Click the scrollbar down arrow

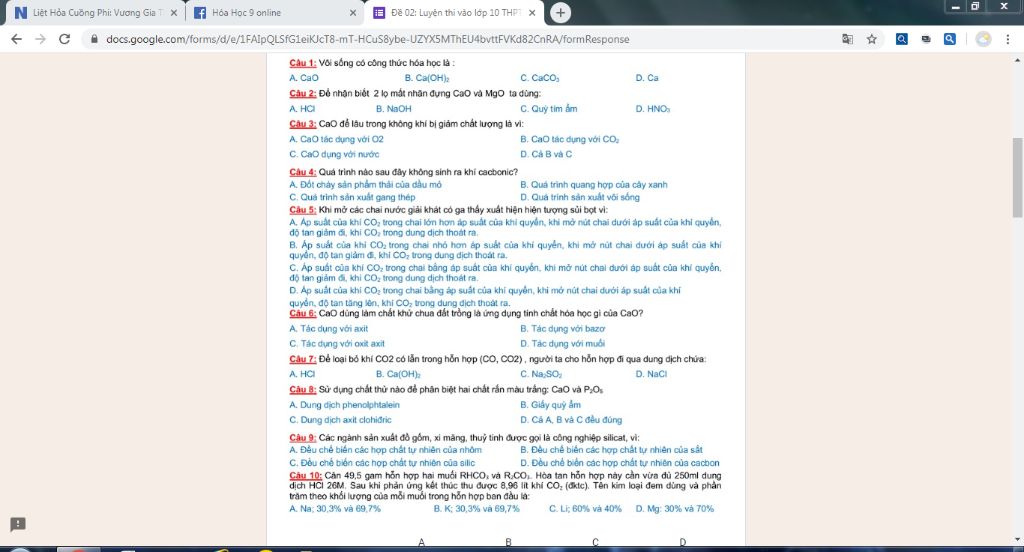pos(1017,540)
